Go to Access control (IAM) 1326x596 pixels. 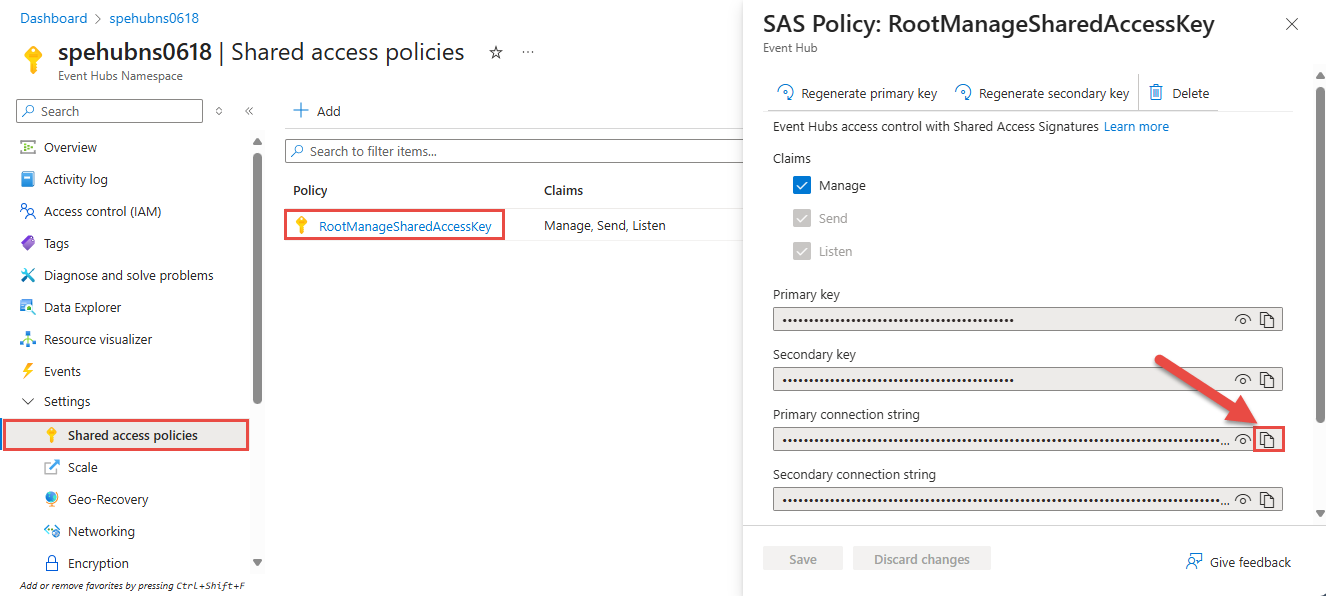[x=102, y=211]
